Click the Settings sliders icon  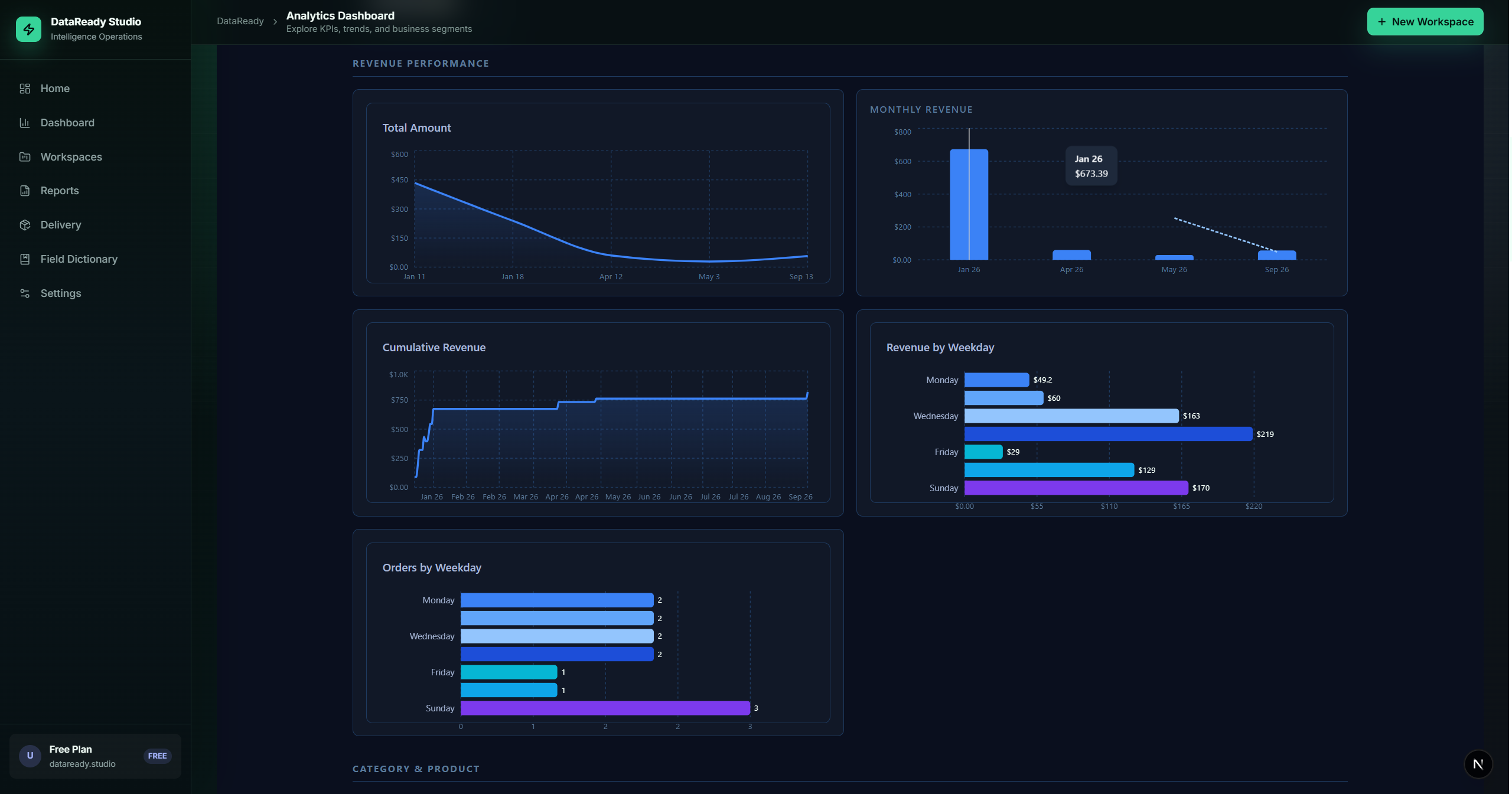point(25,293)
